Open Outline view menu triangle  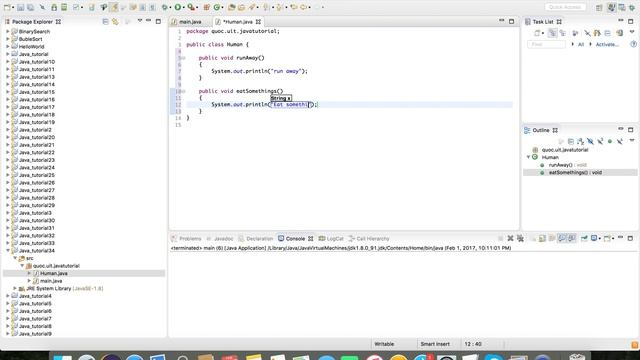point(632,140)
